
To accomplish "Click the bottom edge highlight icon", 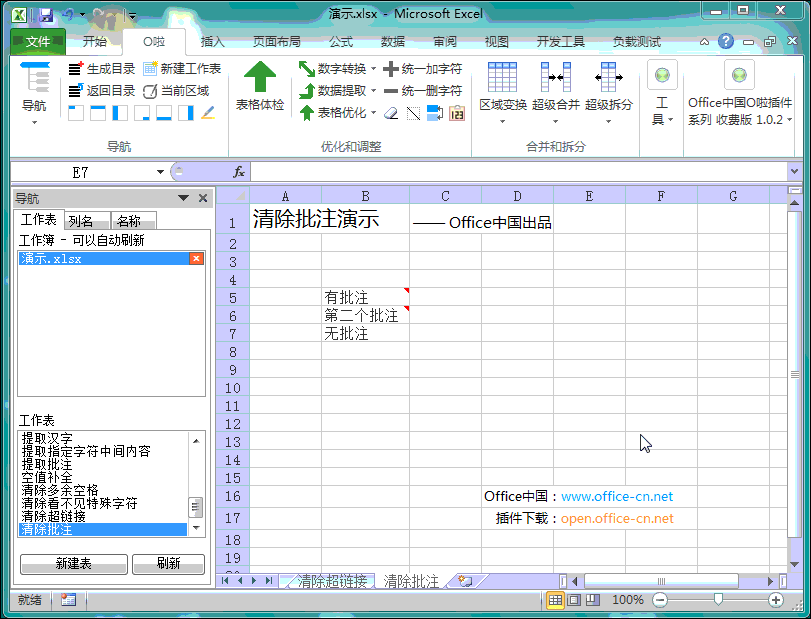I will click(164, 113).
